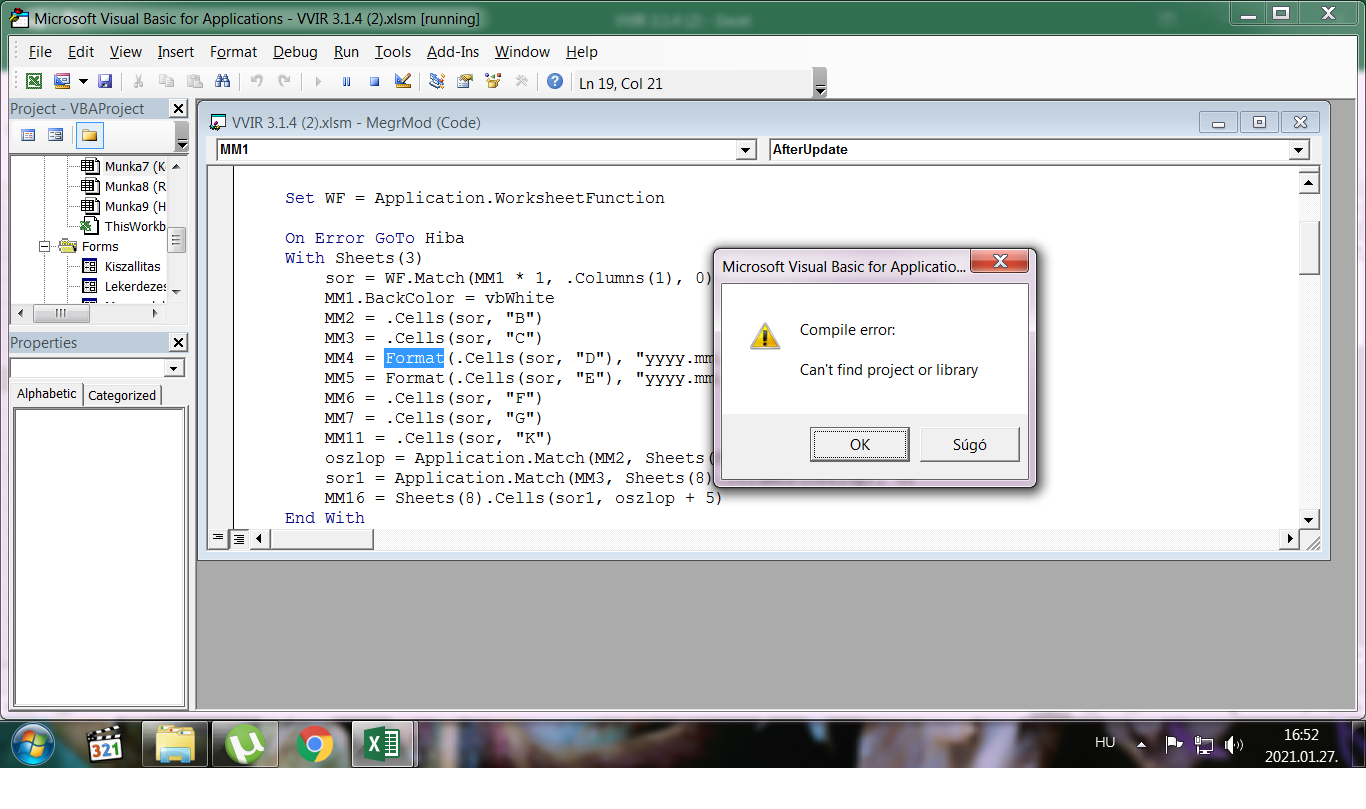Click code window vertical scroll up arrow
The width and height of the screenshot is (1366, 809).
point(1309,183)
